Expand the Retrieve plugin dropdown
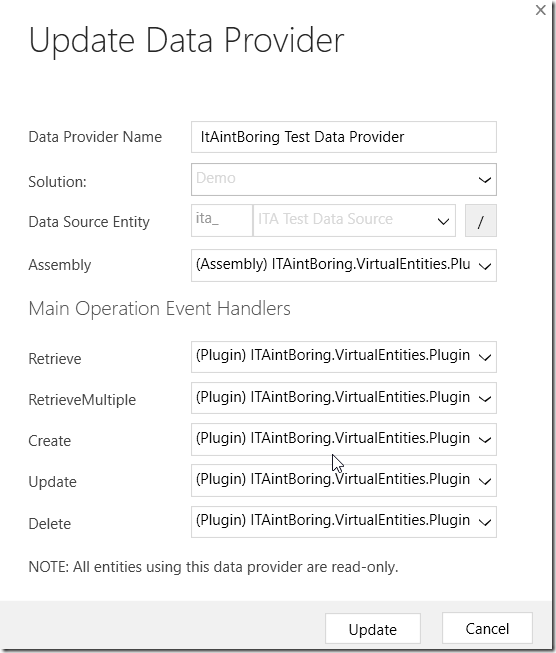This screenshot has height=653, width=556. (x=344, y=357)
